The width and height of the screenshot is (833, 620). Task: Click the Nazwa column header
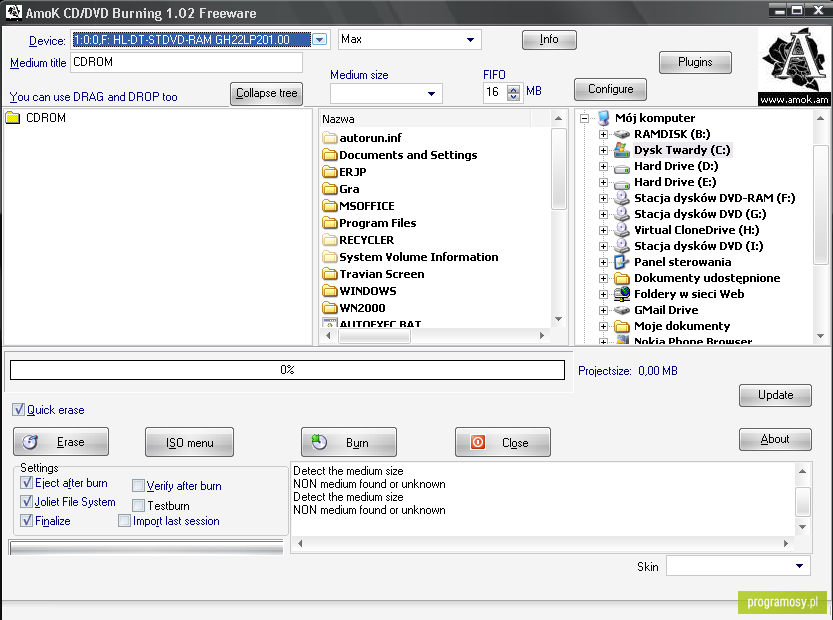[x=426, y=119]
